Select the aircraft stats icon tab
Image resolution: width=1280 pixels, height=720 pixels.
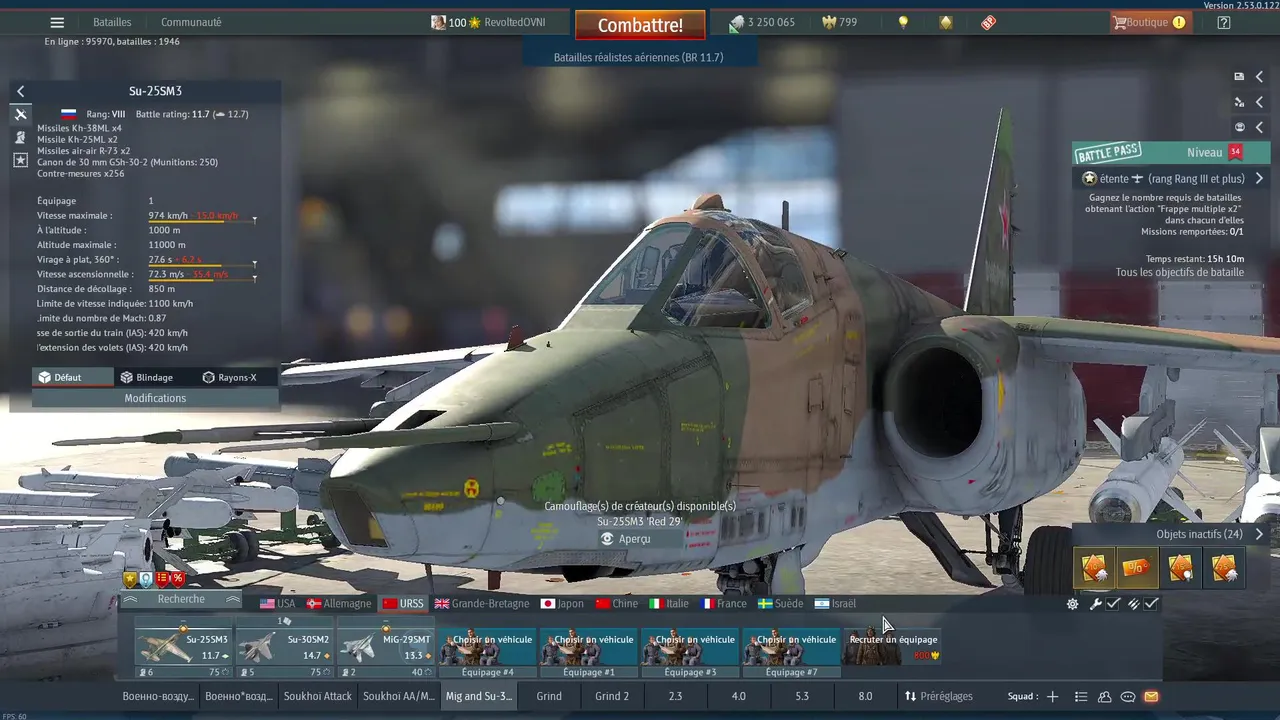click(x=20, y=115)
